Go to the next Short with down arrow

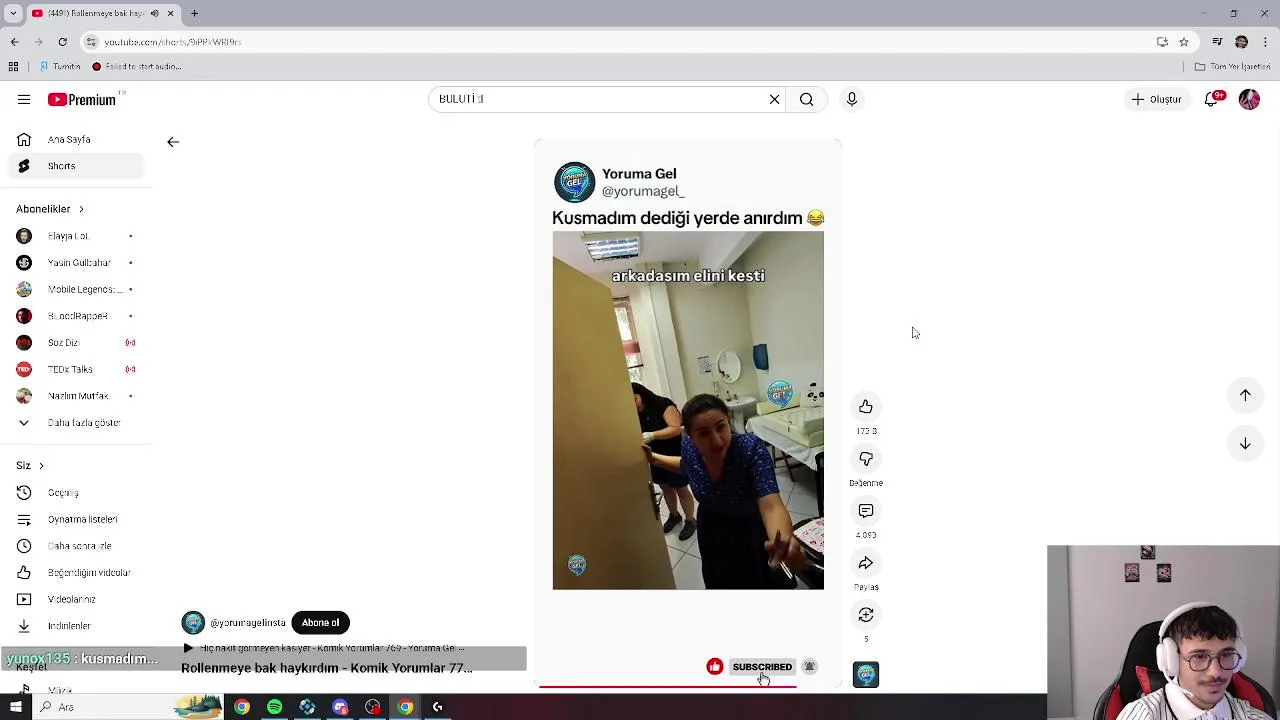(1245, 443)
